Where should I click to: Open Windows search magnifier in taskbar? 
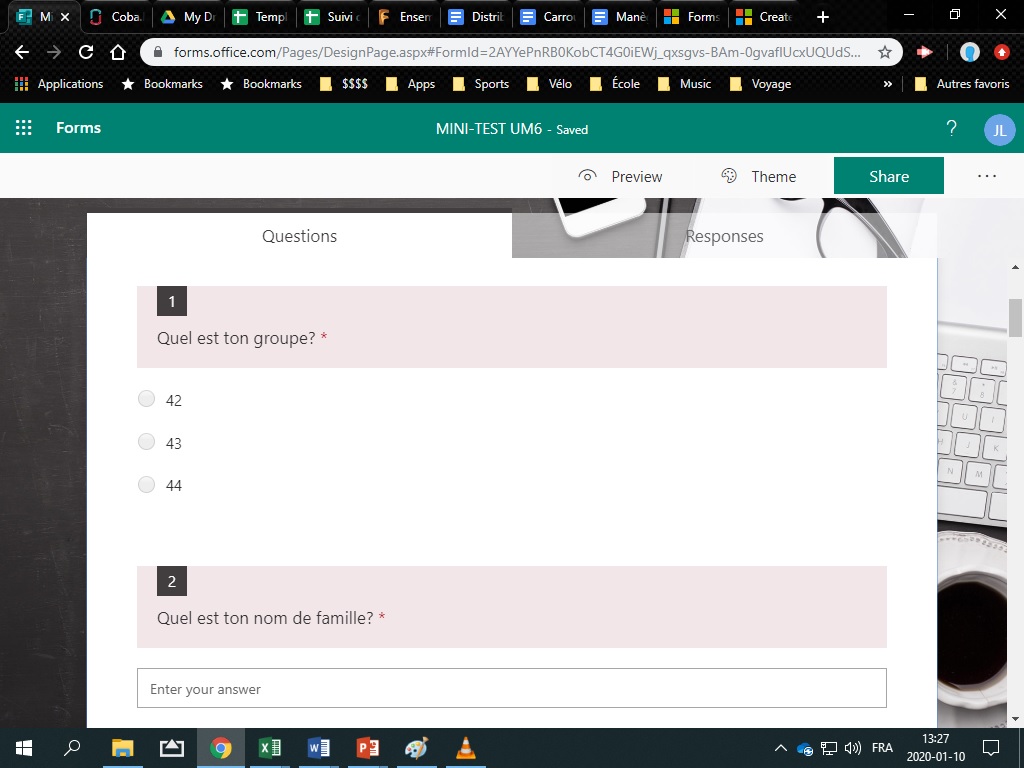[72, 748]
